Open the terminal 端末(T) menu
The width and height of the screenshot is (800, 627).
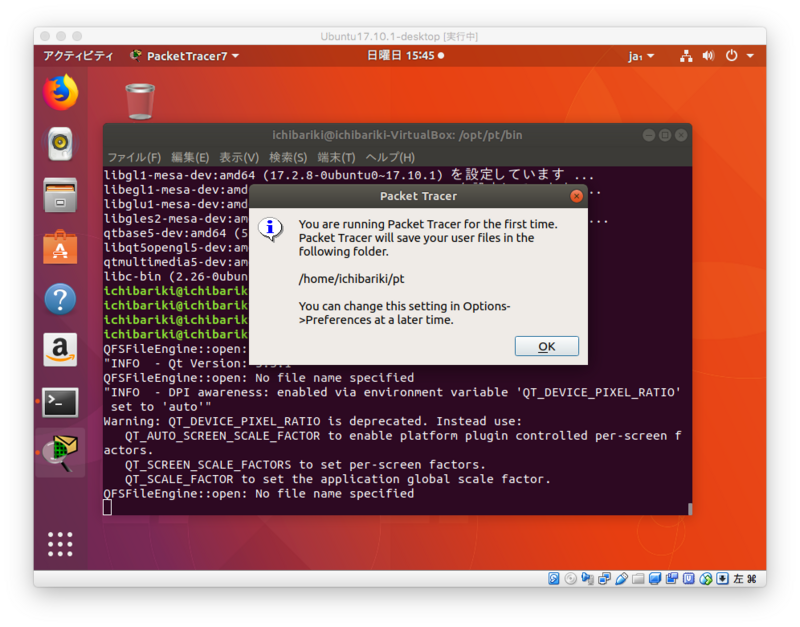pyautogui.click(x=336, y=157)
